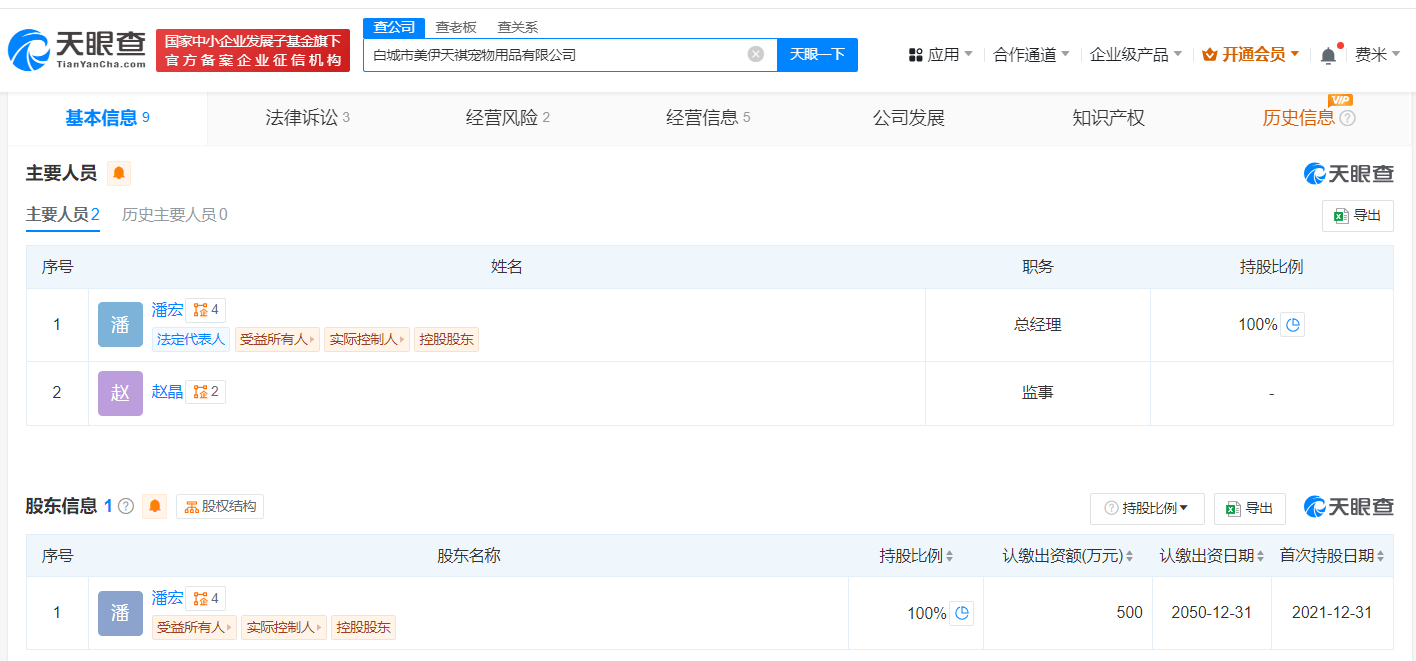The image size is (1416, 661).
Task: Open shareholder pie chart icon beside 100%
Action: [x=962, y=613]
